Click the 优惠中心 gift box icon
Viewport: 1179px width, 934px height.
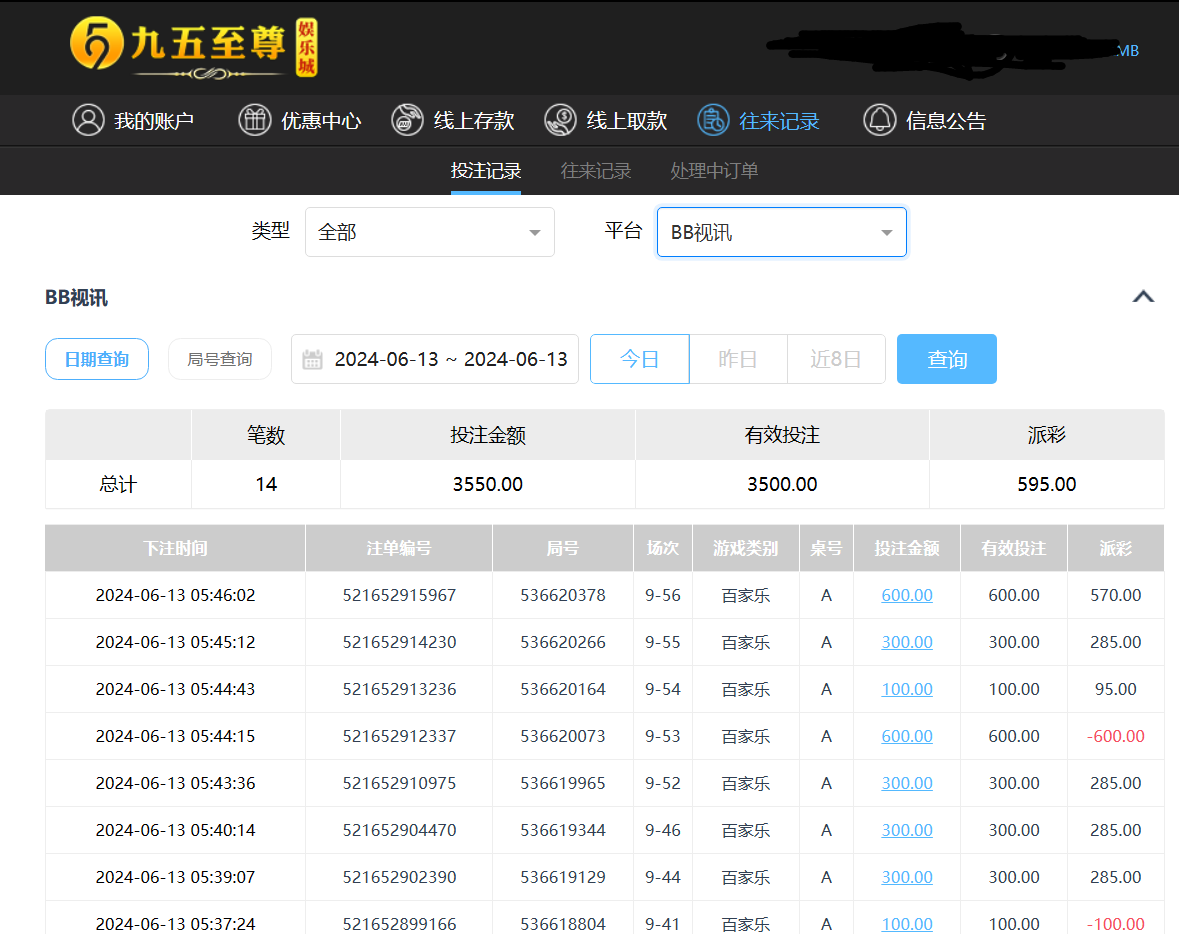click(254, 120)
